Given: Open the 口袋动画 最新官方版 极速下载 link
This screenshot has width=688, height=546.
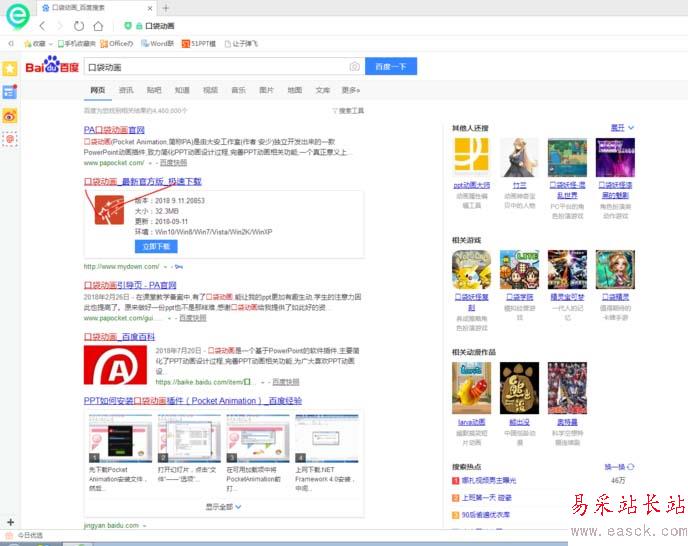Looking at the screenshot, I should 143,181.
